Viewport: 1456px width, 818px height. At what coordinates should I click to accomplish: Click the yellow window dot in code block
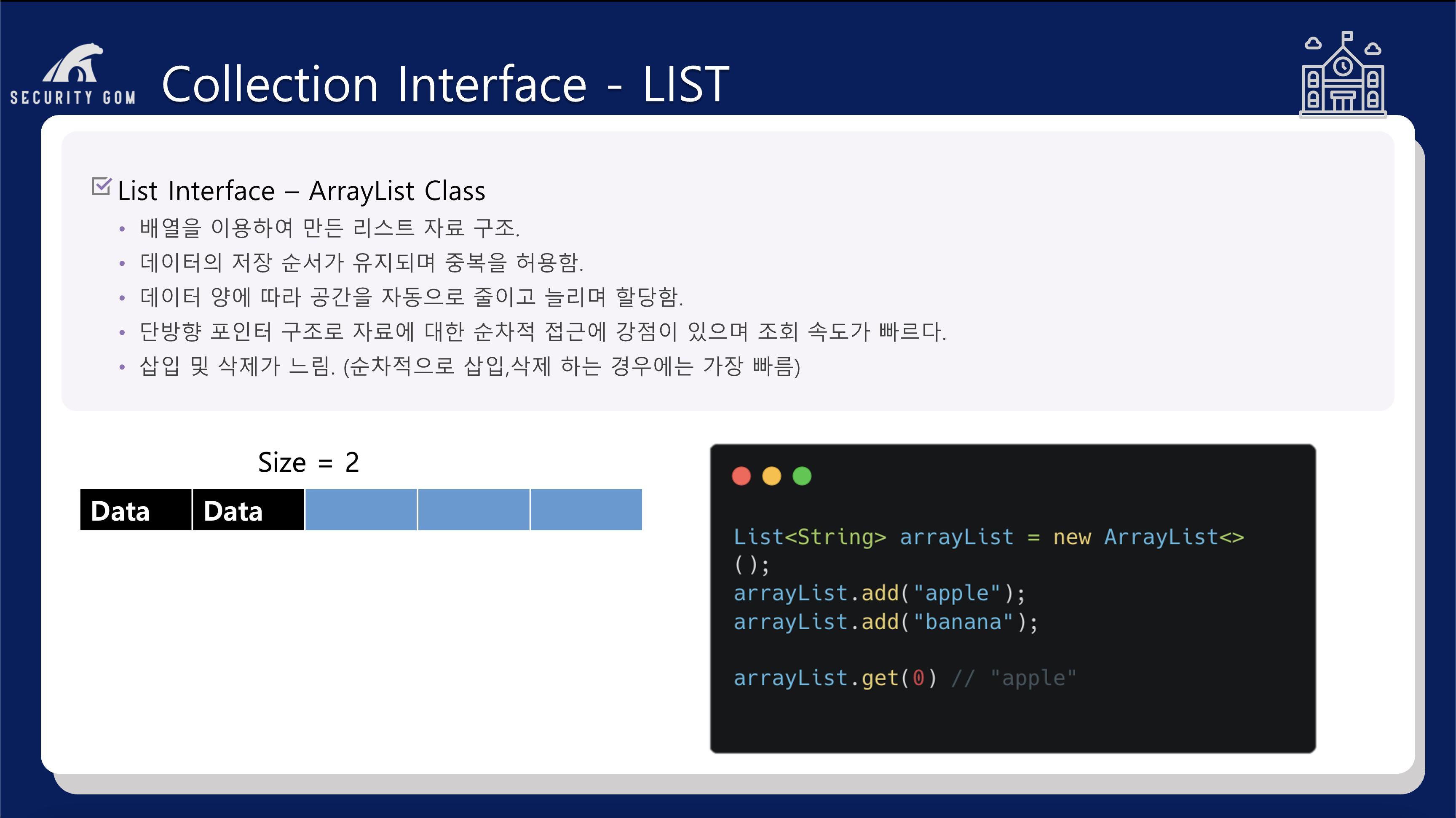tap(771, 476)
